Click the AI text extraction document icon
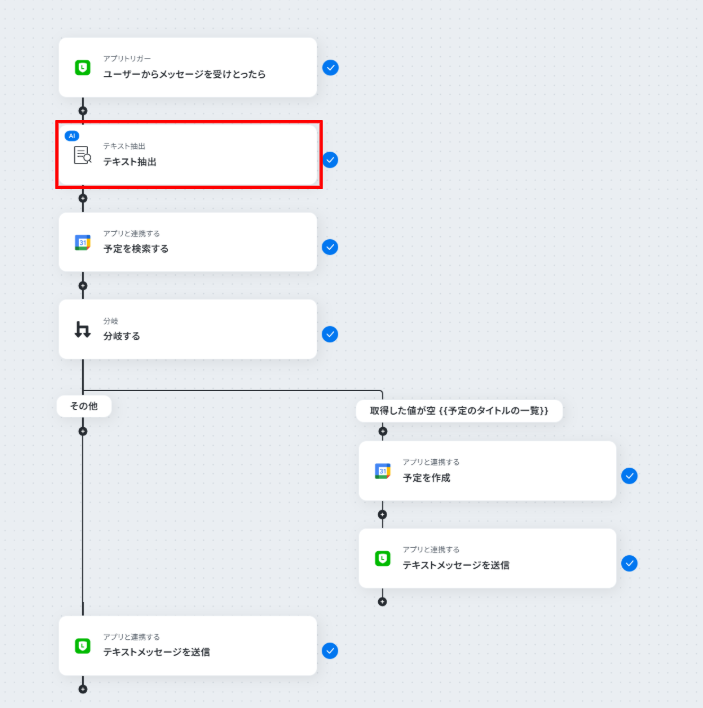703x708 pixels. coord(82,155)
